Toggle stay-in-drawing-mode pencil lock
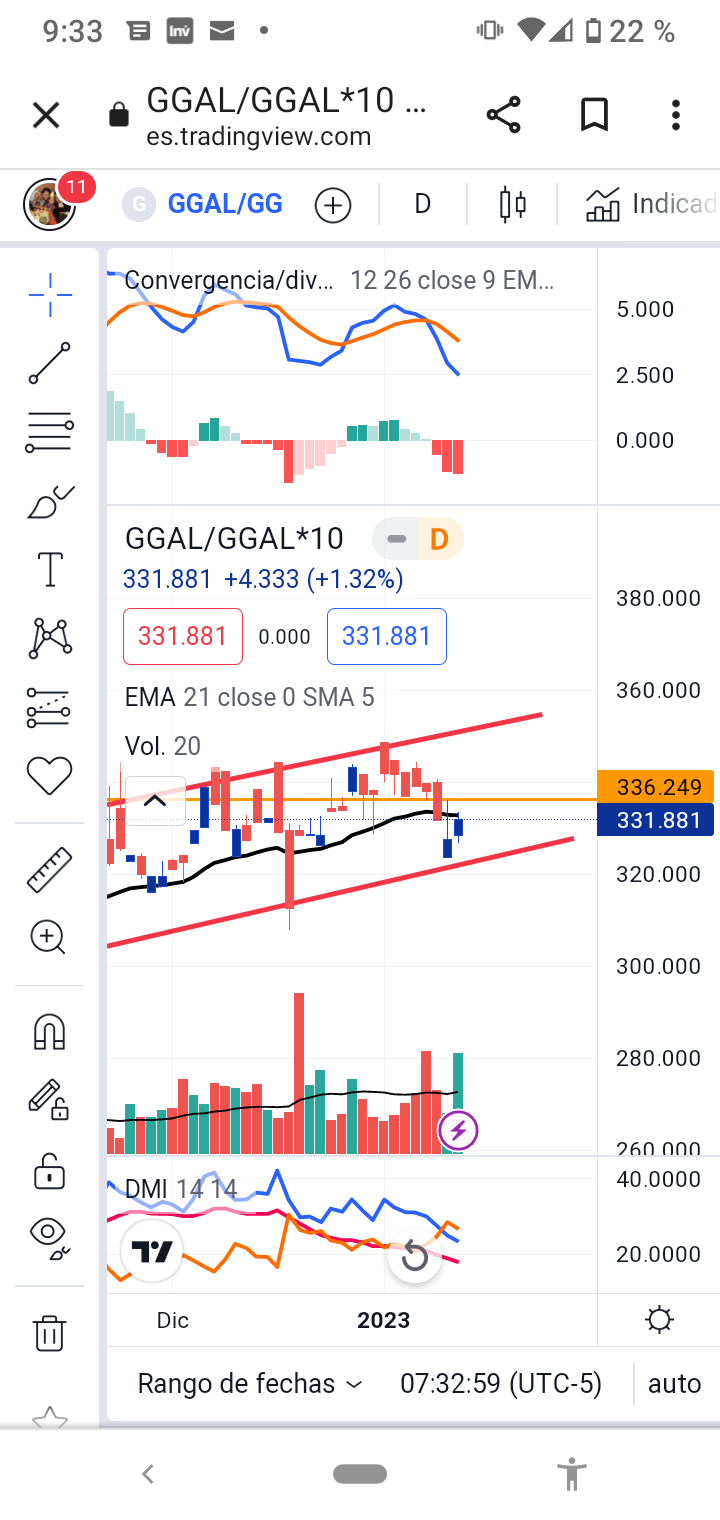Screen dimensions: 720x1520 49,1100
